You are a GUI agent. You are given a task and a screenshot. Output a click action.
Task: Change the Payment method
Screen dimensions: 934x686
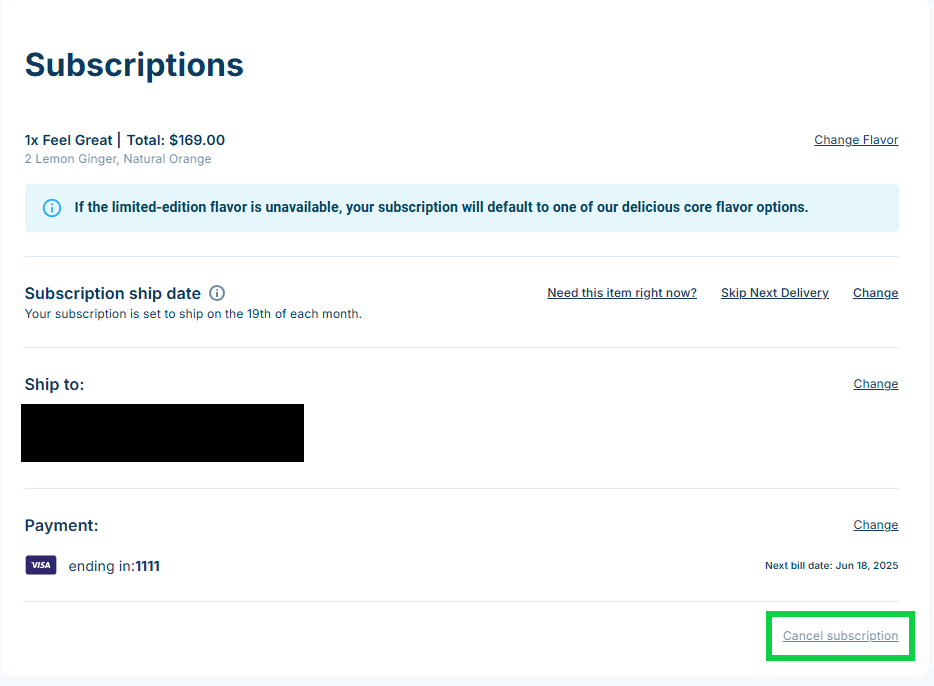[x=876, y=525]
